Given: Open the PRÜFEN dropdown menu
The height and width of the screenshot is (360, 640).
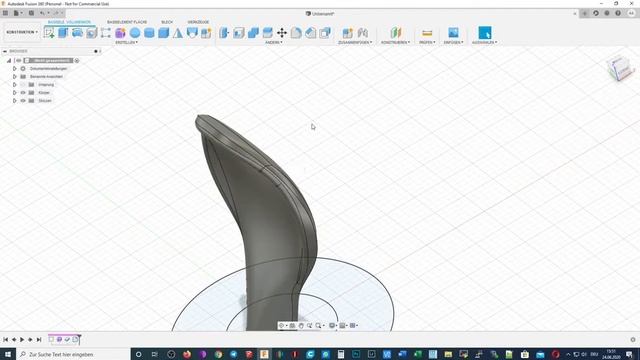Looking at the screenshot, I should pyautogui.click(x=427, y=42).
